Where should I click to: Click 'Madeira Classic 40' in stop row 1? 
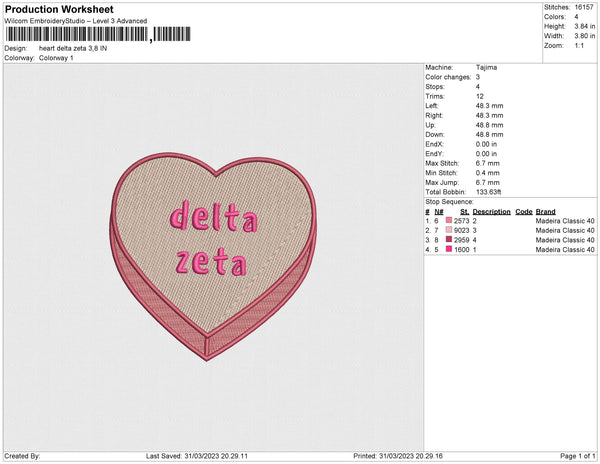pyautogui.click(x=565, y=221)
